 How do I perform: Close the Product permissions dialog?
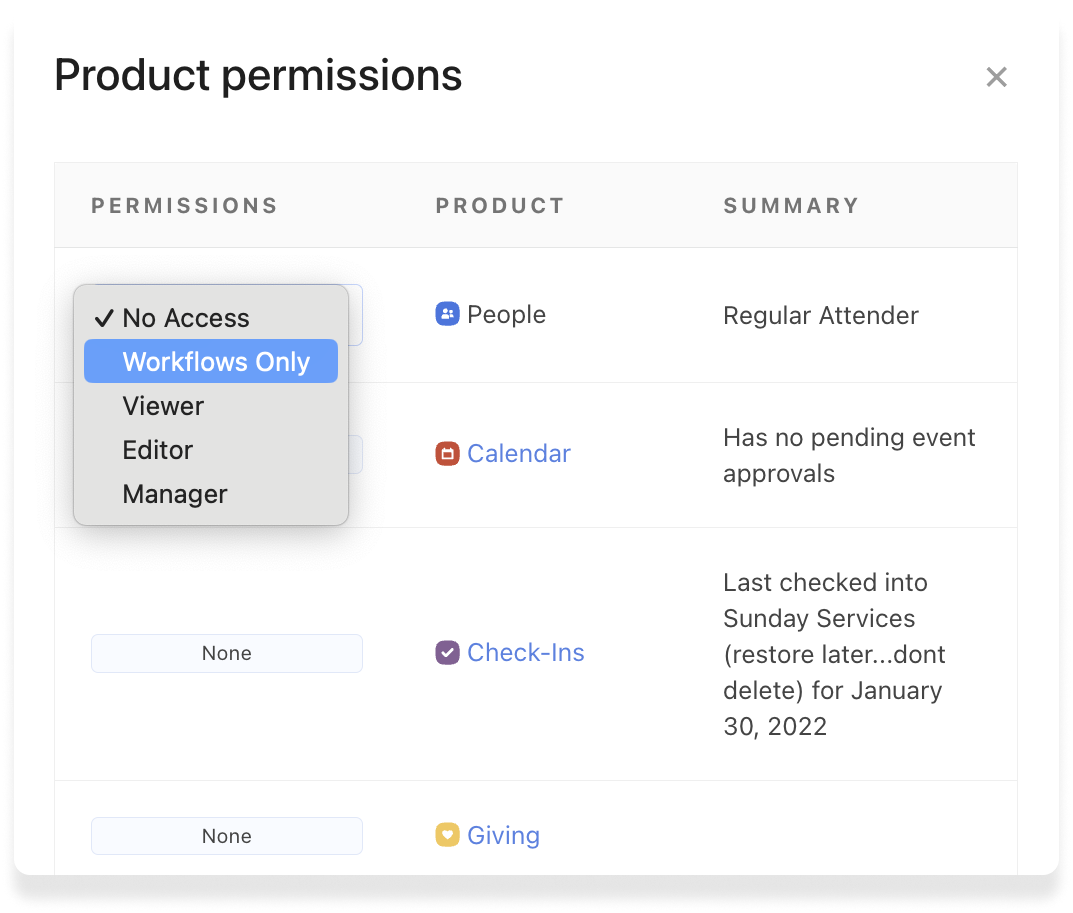click(x=996, y=77)
